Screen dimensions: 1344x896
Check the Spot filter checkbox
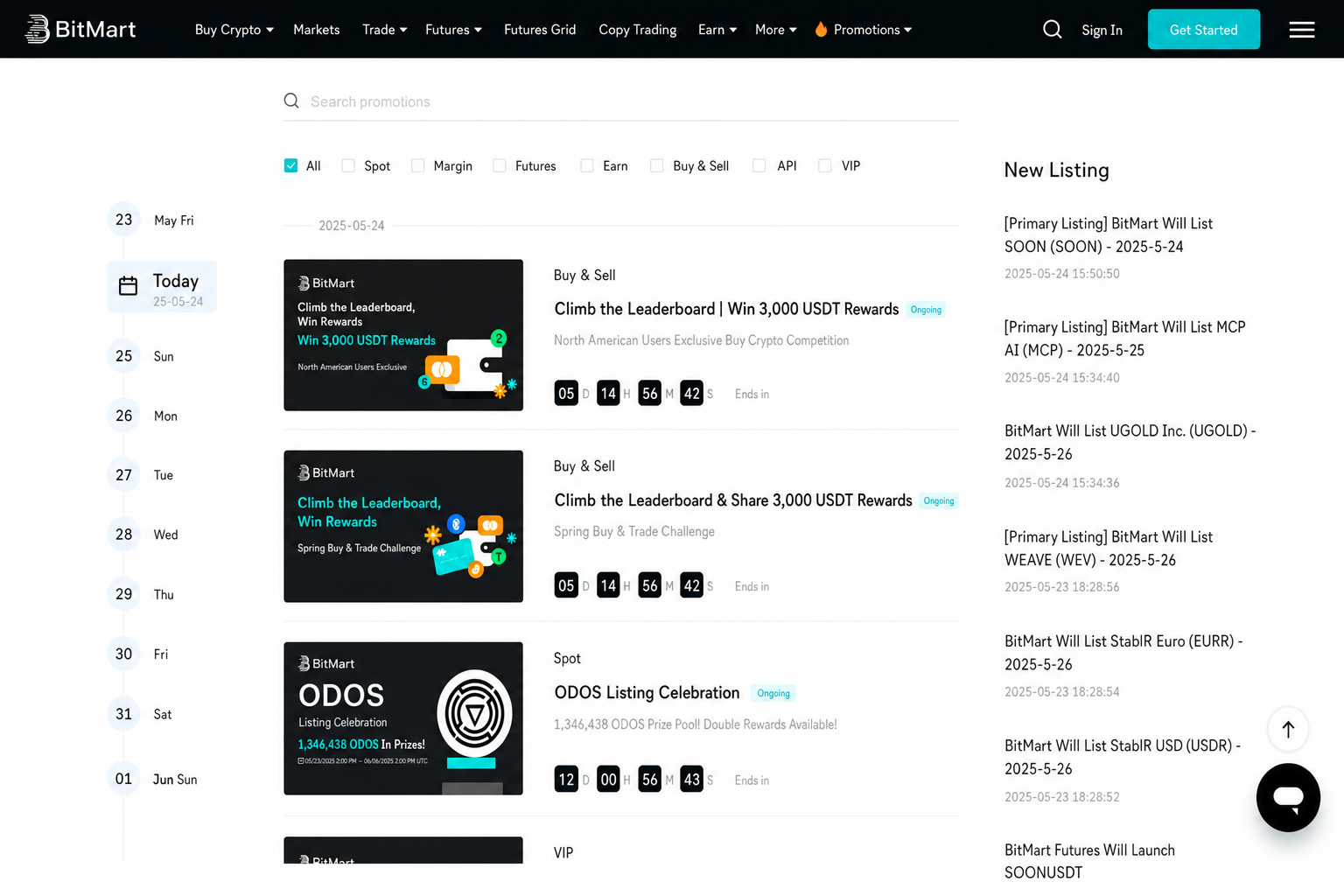tap(348, 165)
